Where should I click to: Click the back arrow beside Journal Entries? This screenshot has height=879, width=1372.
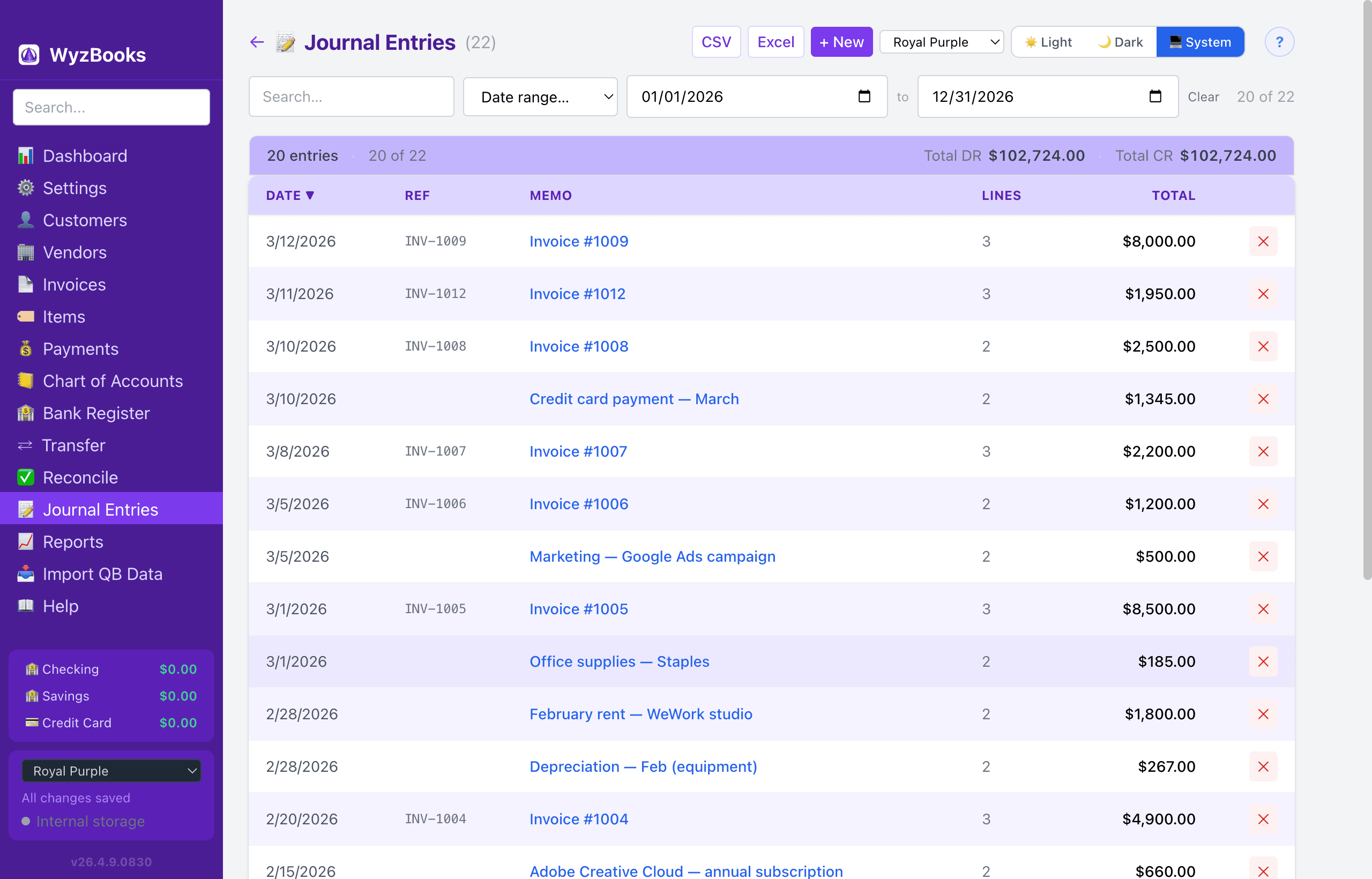257,42
